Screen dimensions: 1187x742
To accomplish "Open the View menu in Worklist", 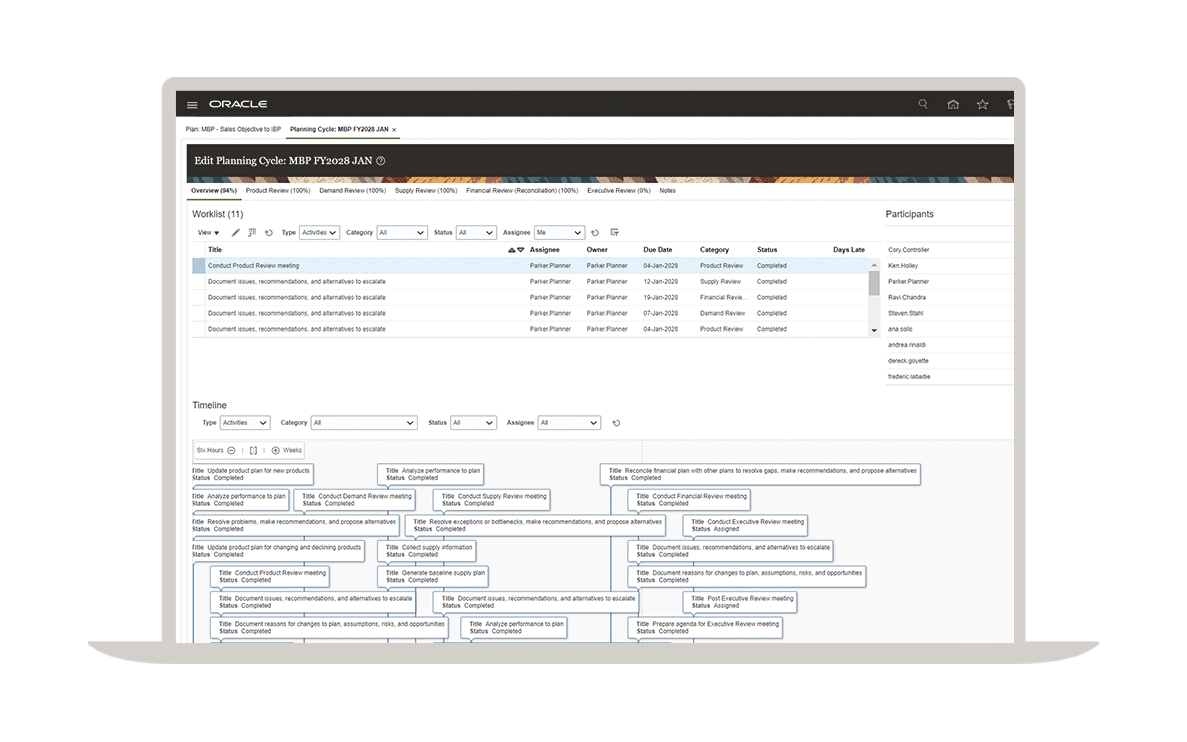I will tap(208, 232).
